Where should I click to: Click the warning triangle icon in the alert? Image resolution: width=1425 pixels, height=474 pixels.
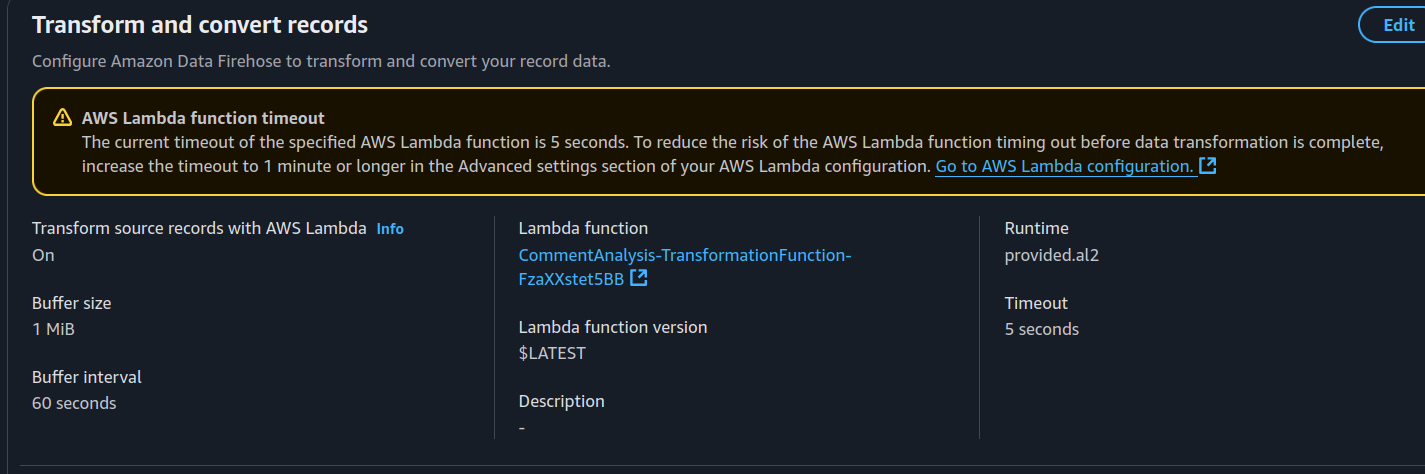62,118
